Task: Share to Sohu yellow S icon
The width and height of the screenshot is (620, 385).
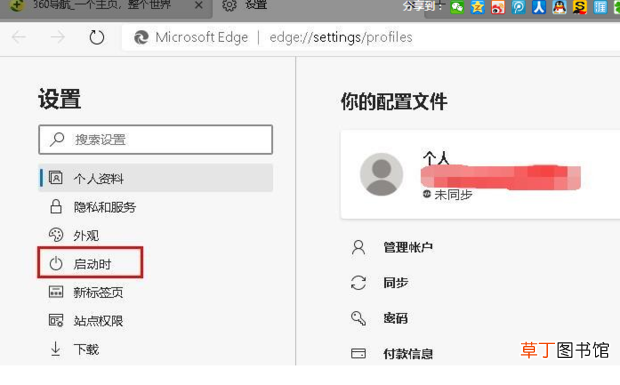Action: [x=580, y=7]
